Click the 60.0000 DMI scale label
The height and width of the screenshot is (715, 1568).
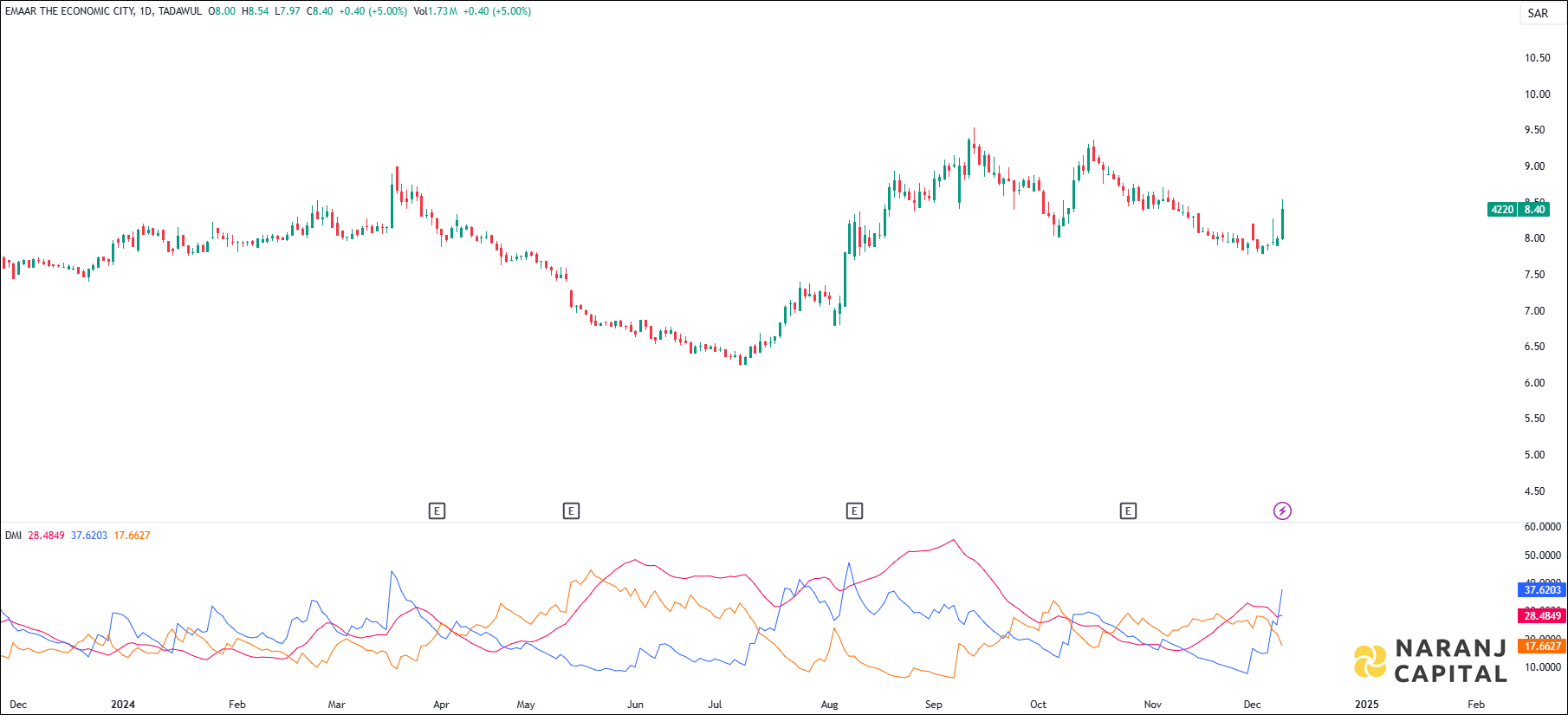(x=1543, y=527)
